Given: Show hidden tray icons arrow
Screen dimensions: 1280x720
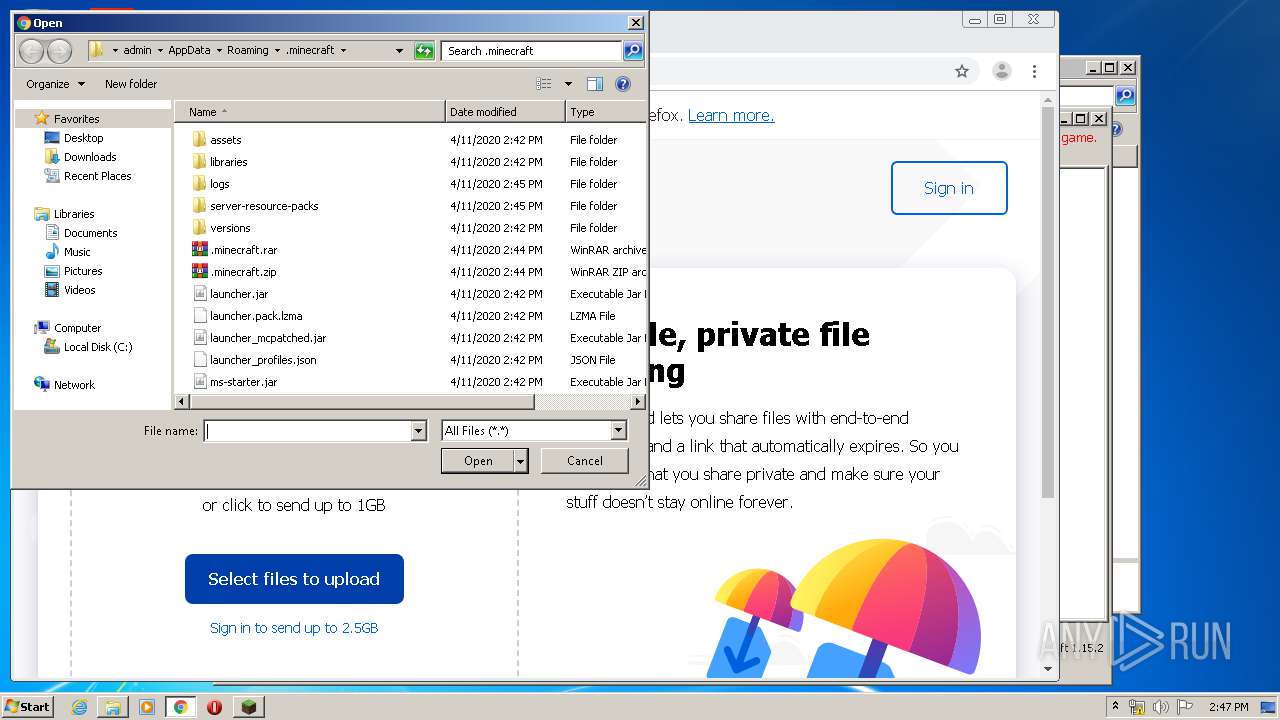Looking at the screenshot, I should [x=1115, y=707].
